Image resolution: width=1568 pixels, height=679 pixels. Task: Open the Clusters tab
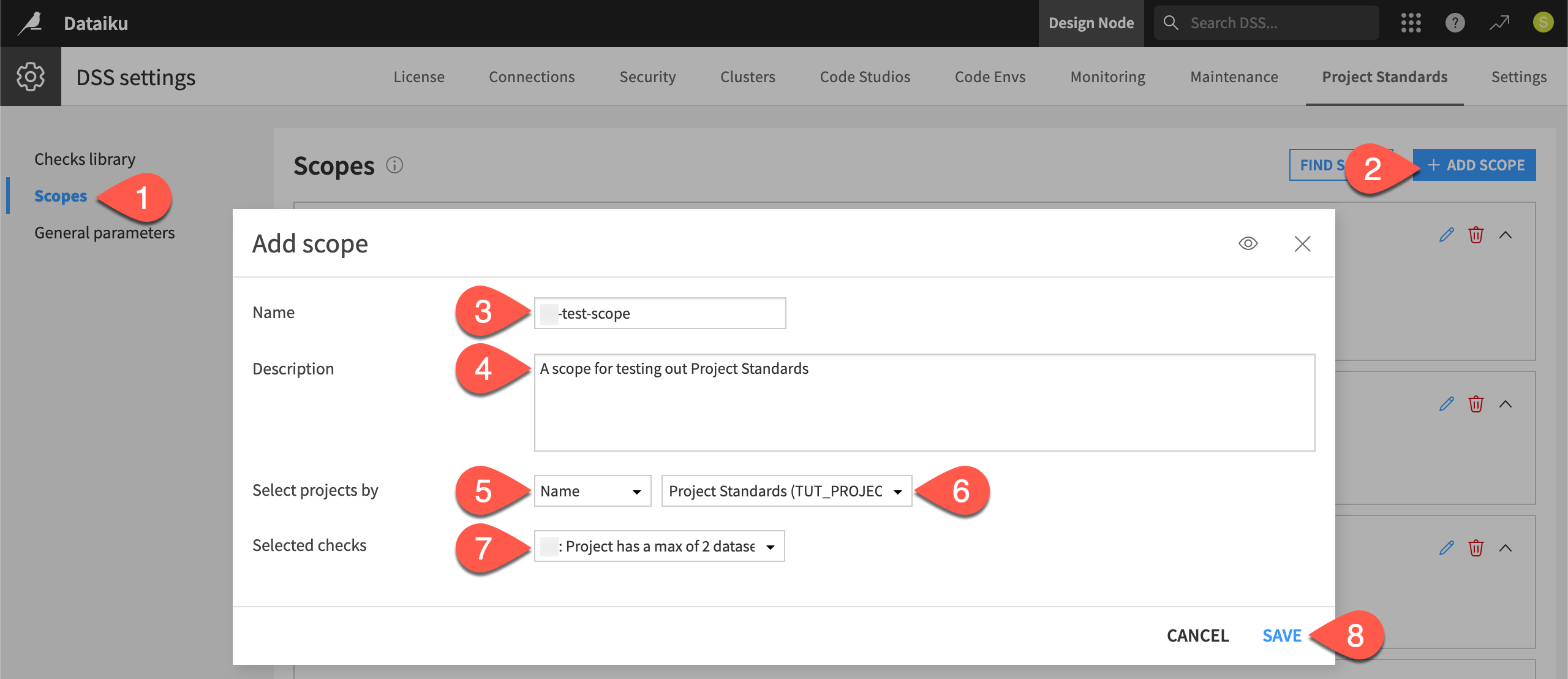click(x=748, y=77)
